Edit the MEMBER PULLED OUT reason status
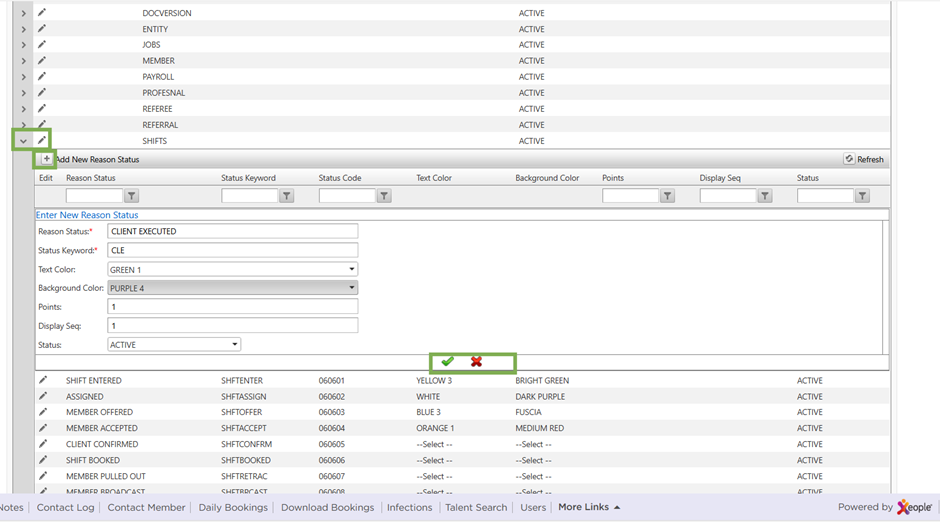This screenshot has width=940, height=522. 43,476
